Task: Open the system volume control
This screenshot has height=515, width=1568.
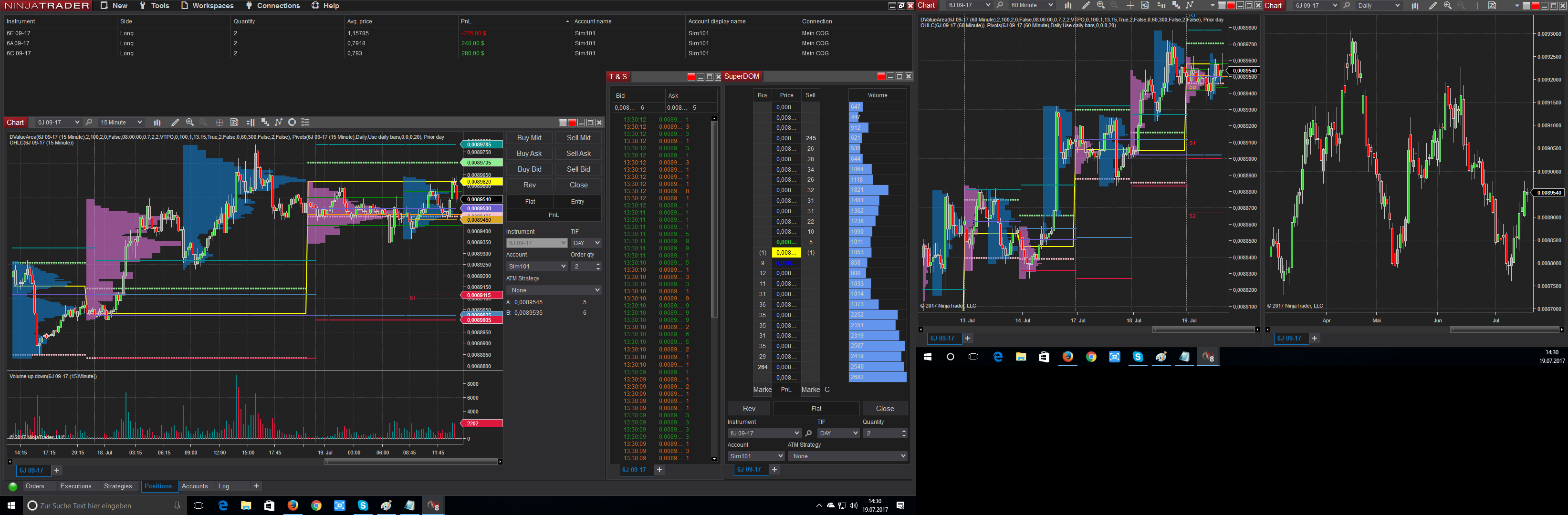Action: (x=853, y=506)
